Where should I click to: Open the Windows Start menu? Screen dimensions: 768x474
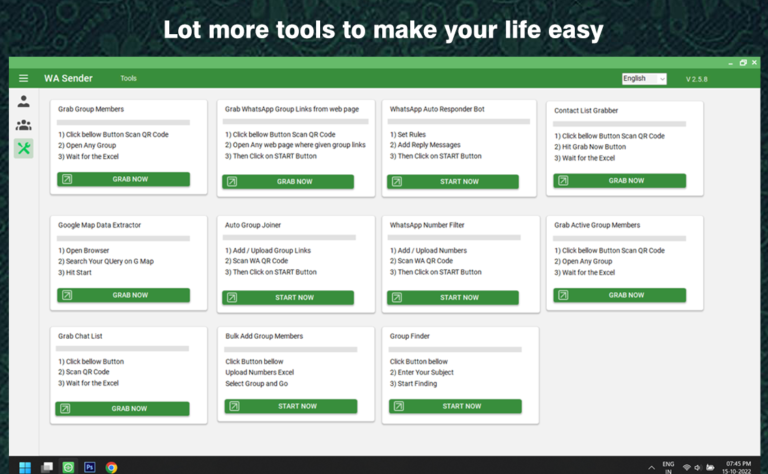pyautogui.click(x=24, y=466)
